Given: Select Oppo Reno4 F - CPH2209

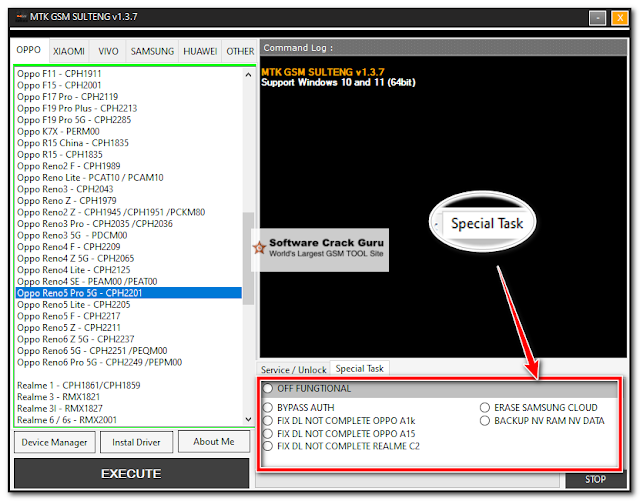Looking at the screenshot, I should pos(129,247).
